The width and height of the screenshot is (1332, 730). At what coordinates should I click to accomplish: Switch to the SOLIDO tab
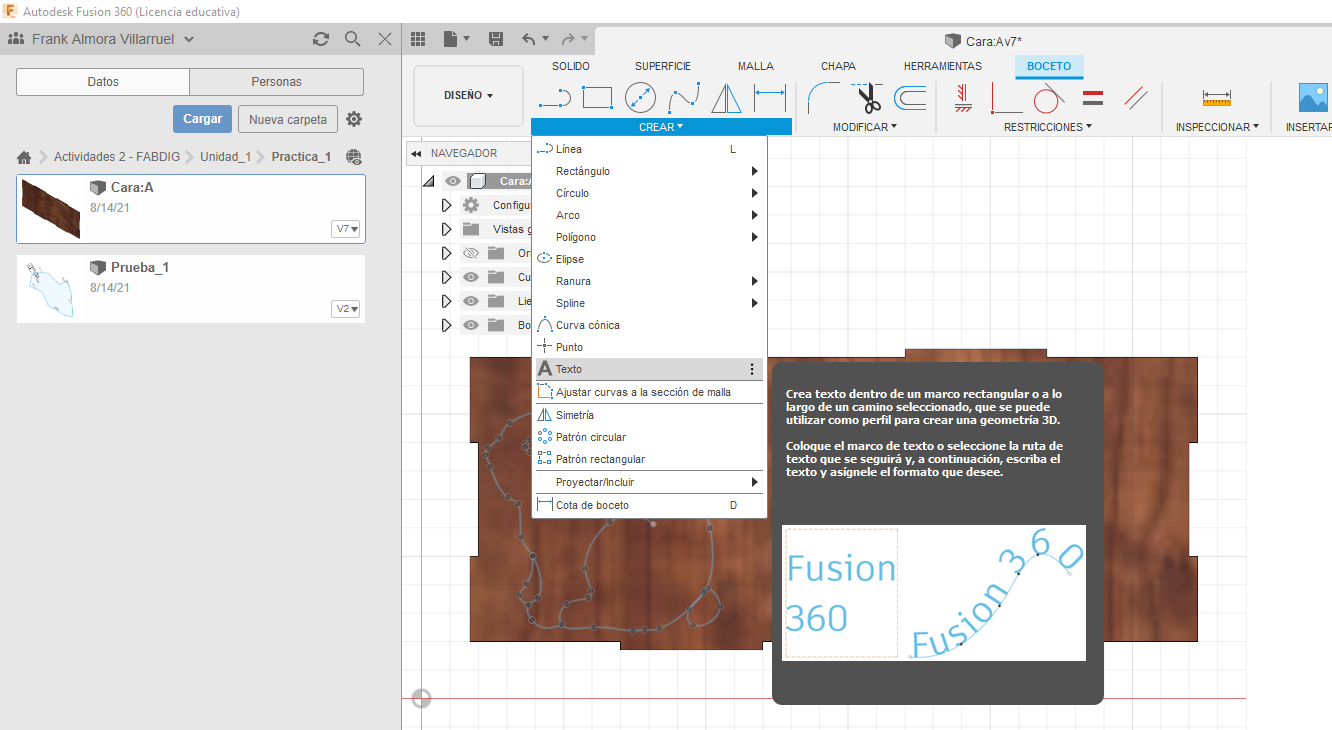(x=571, y=66)
